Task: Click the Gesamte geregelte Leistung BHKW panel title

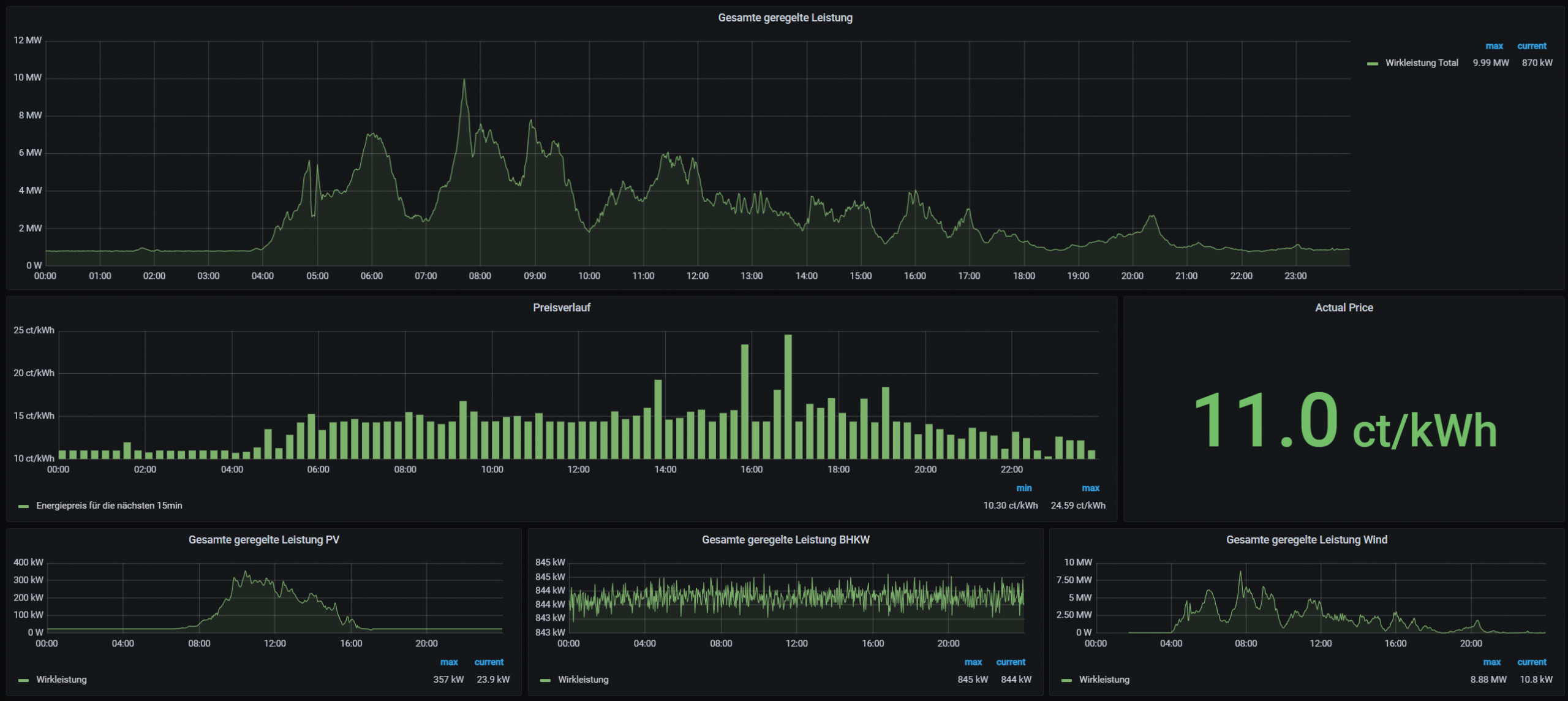Action: pos(786,540)
